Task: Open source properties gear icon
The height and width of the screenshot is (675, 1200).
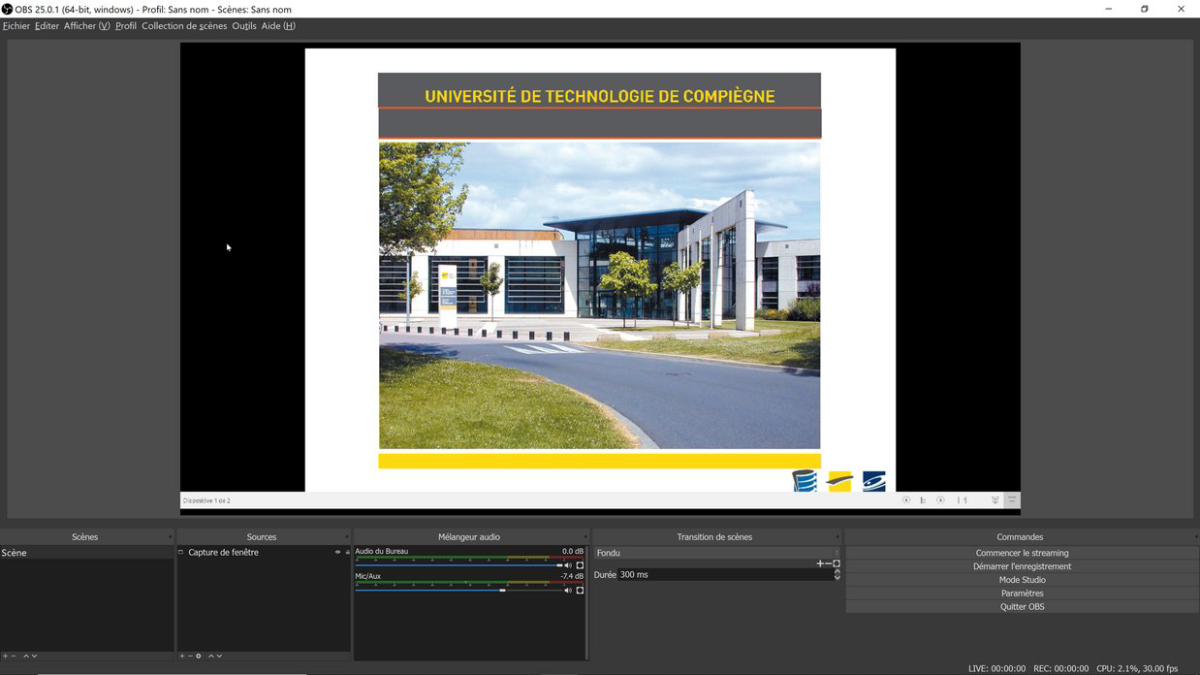Action: (198, 656)
